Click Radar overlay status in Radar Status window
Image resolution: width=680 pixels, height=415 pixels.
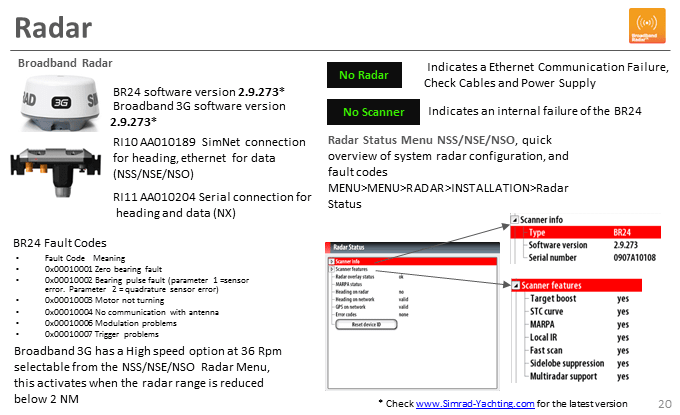(x=370, y=277)
